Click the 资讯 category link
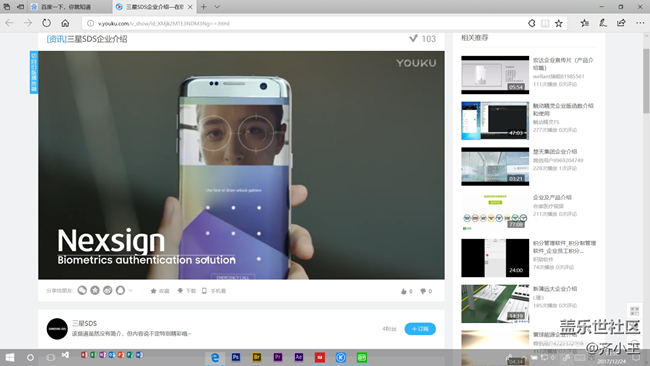650x366 pixels. tap(56, 39)
